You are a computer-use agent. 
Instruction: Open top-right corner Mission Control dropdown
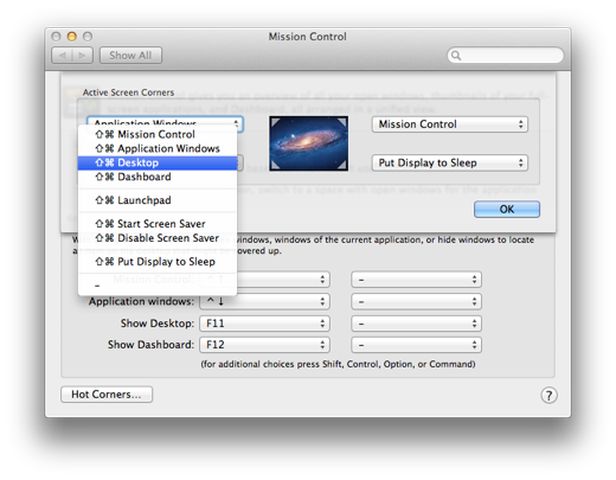449,125
